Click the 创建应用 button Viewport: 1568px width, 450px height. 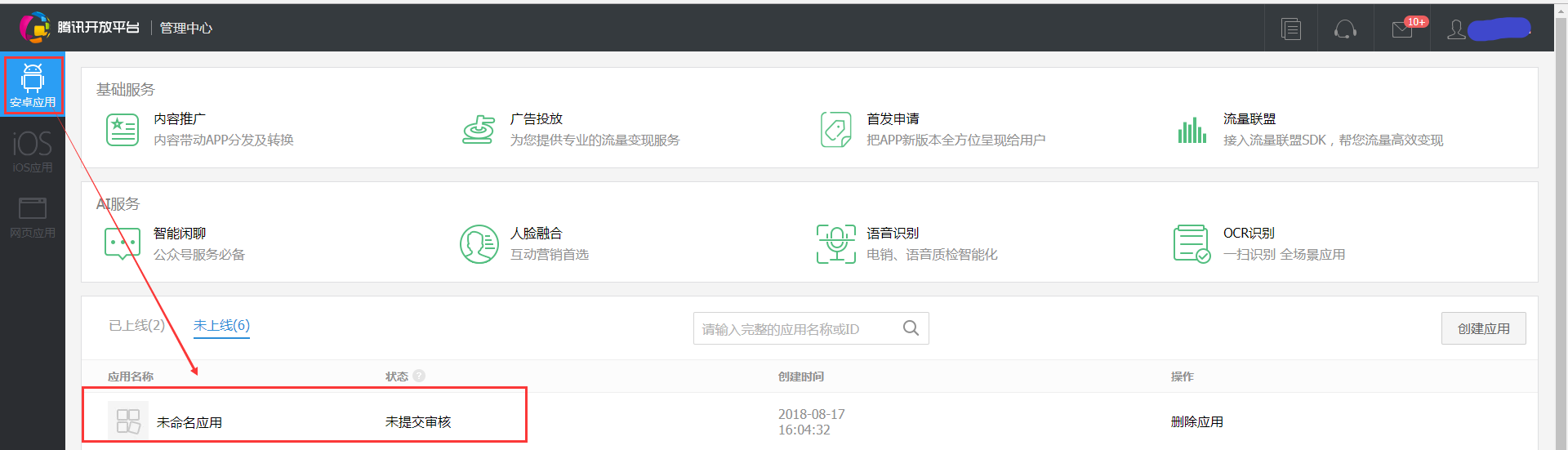1484,328
